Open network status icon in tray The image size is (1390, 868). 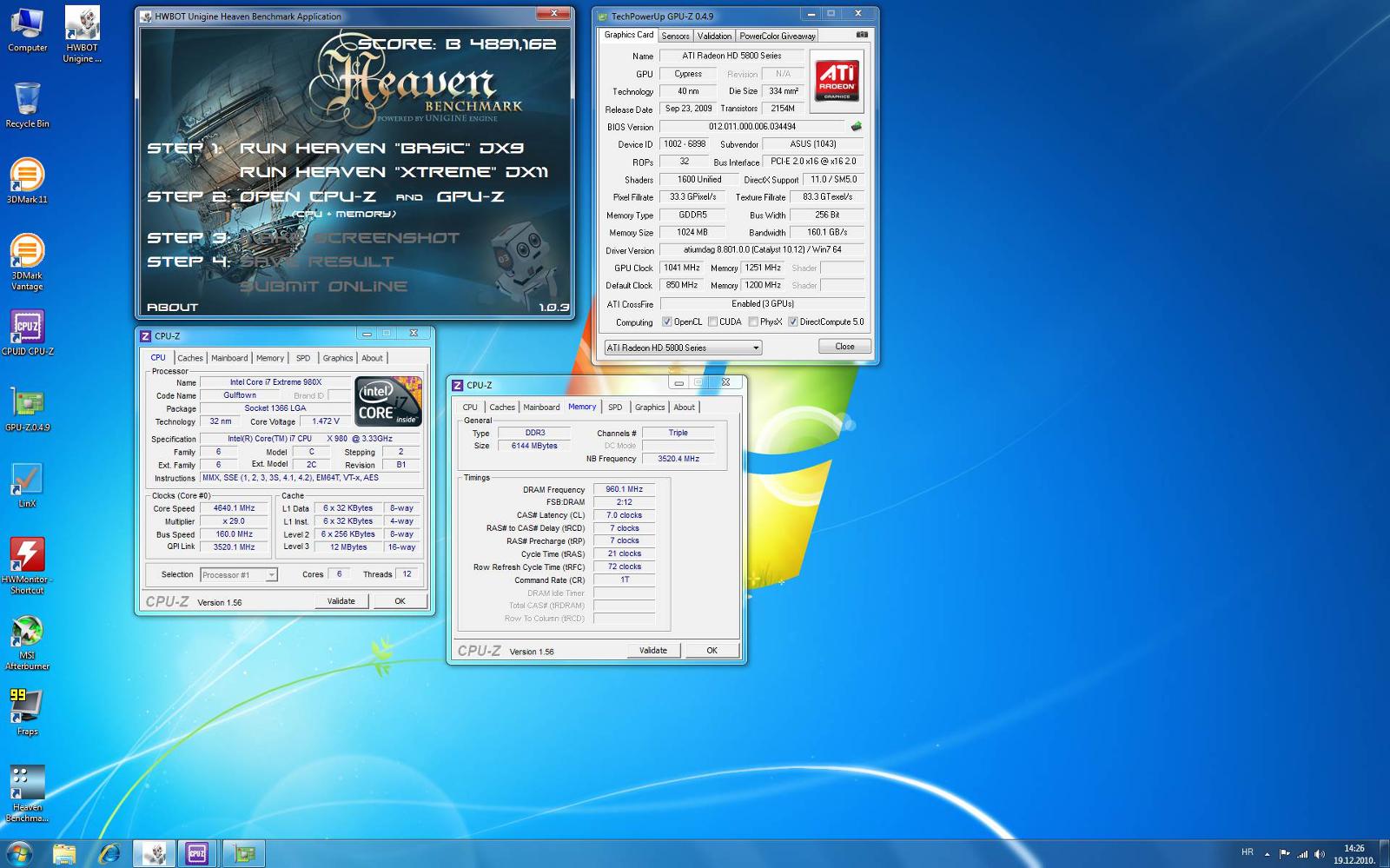pyautogui.click(x=1302, y=854)
